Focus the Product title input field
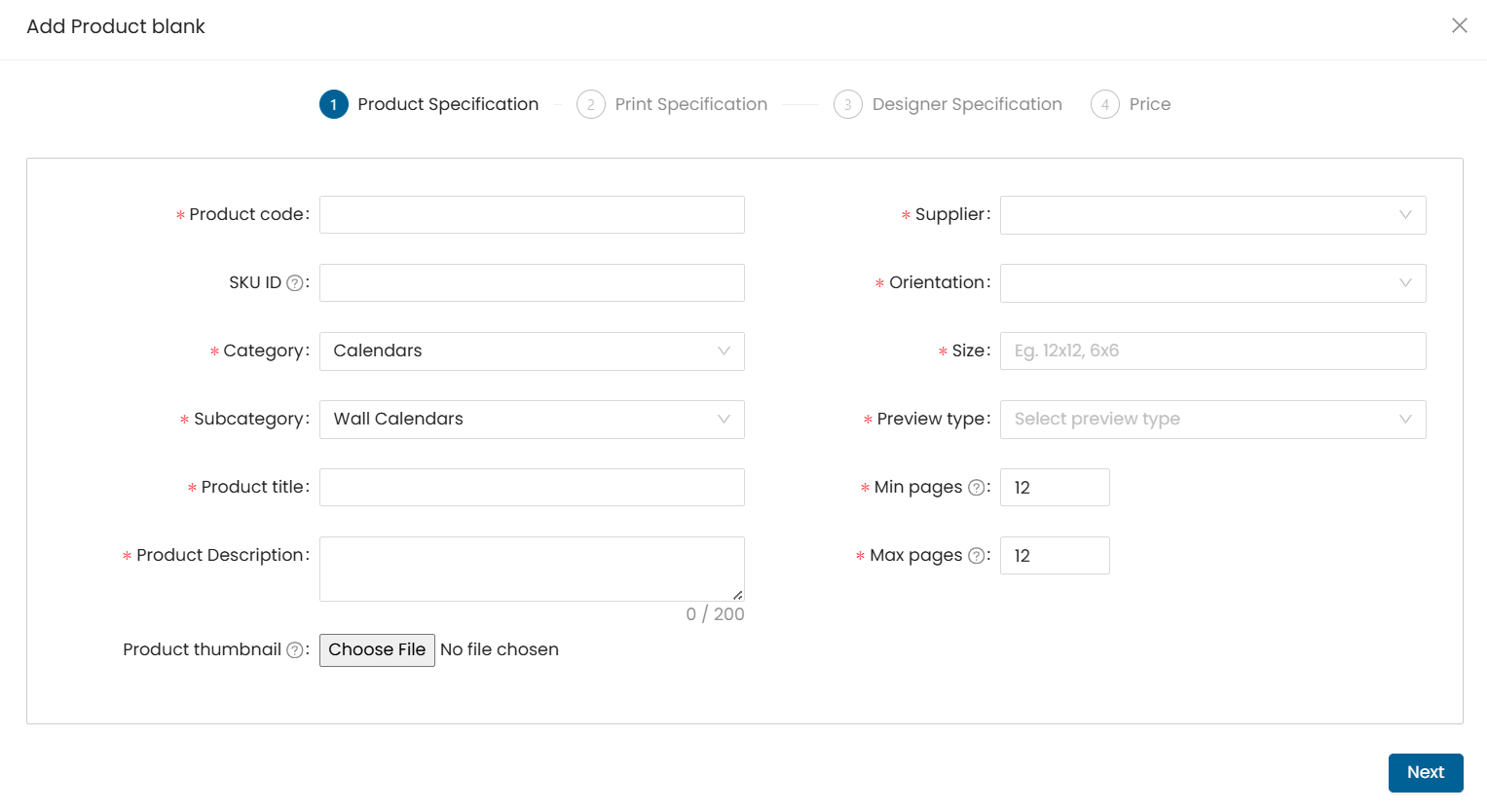 [532, 487]
